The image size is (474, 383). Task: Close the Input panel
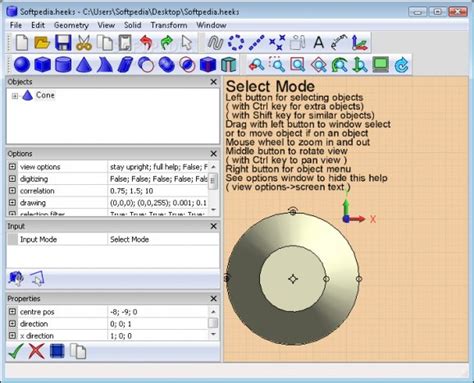[x=214, y=226]
